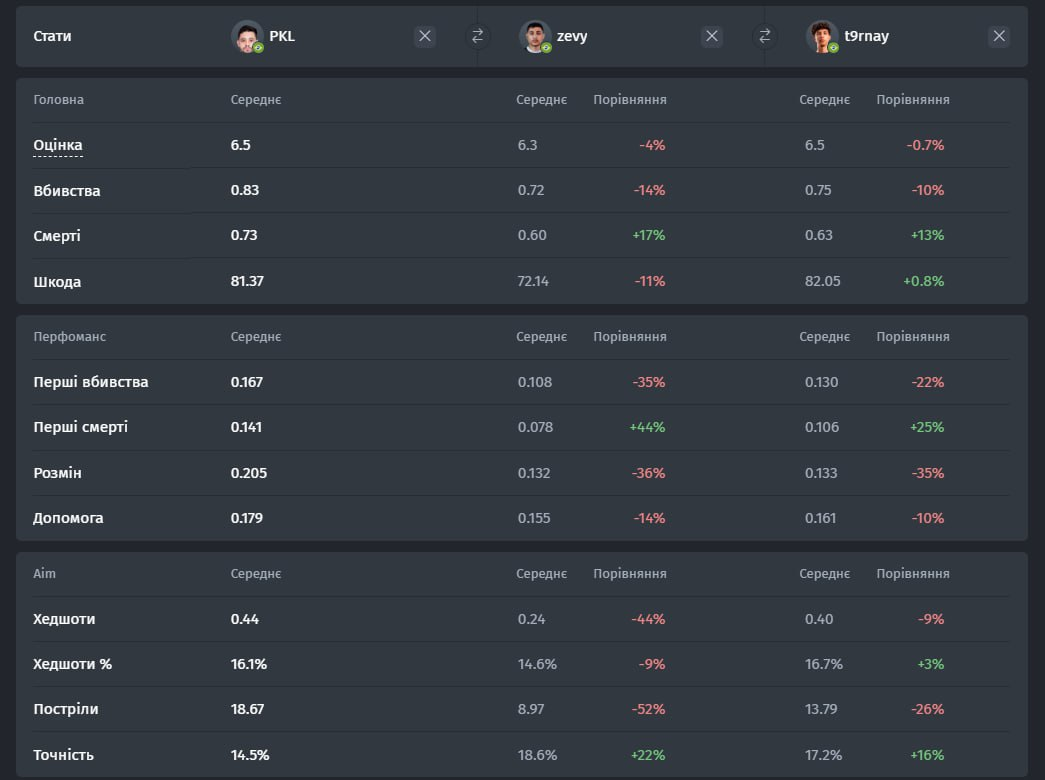Viewport: 1045px width, 780px height.
Task: Remove player t9rnay from comparison
Action: pos(999,36)
